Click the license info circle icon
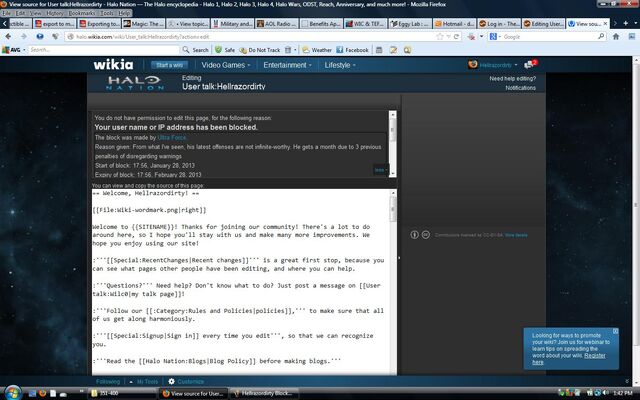640x400 pixels. [414, 235]
